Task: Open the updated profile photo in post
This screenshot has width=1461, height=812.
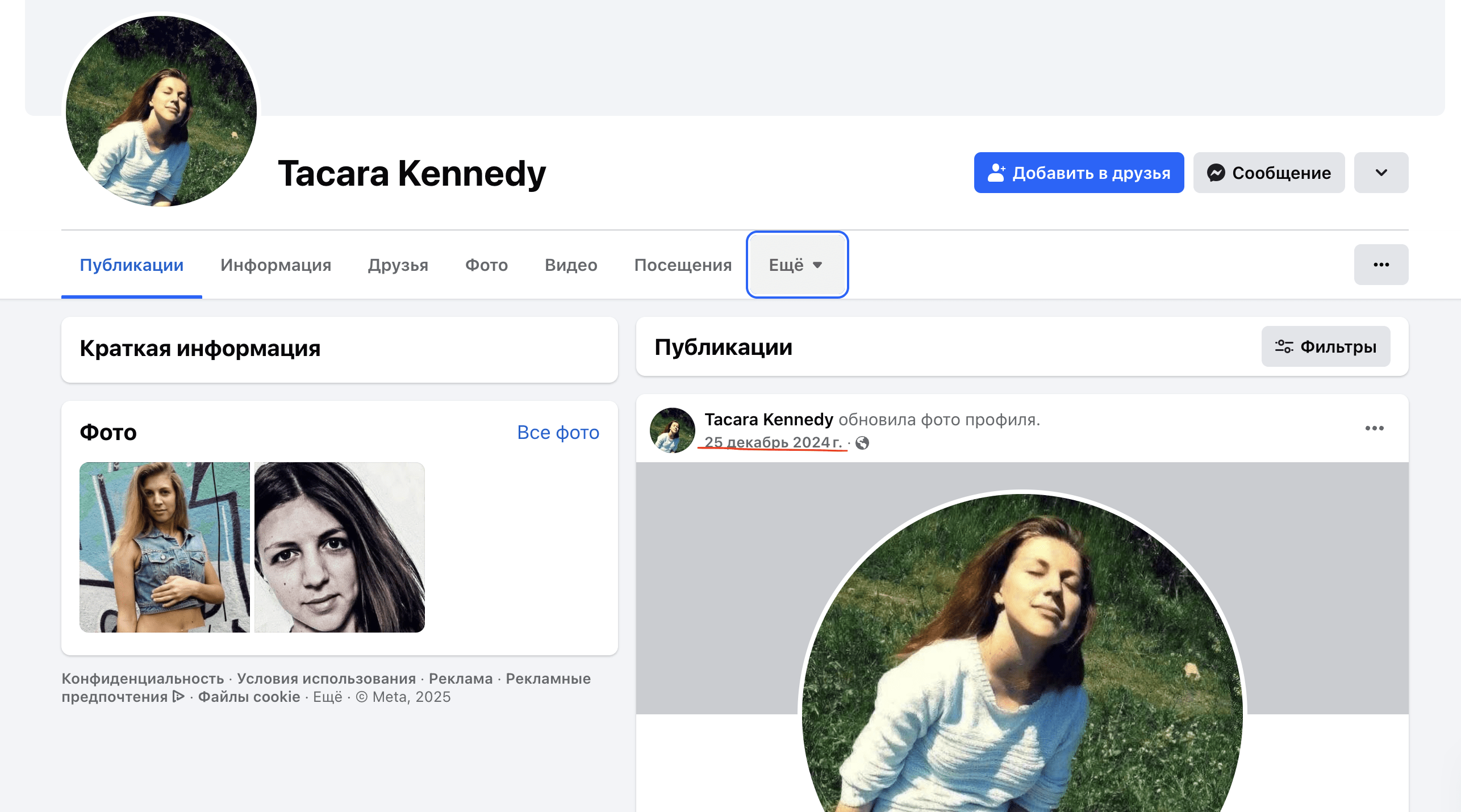Action: point(1022,652)
